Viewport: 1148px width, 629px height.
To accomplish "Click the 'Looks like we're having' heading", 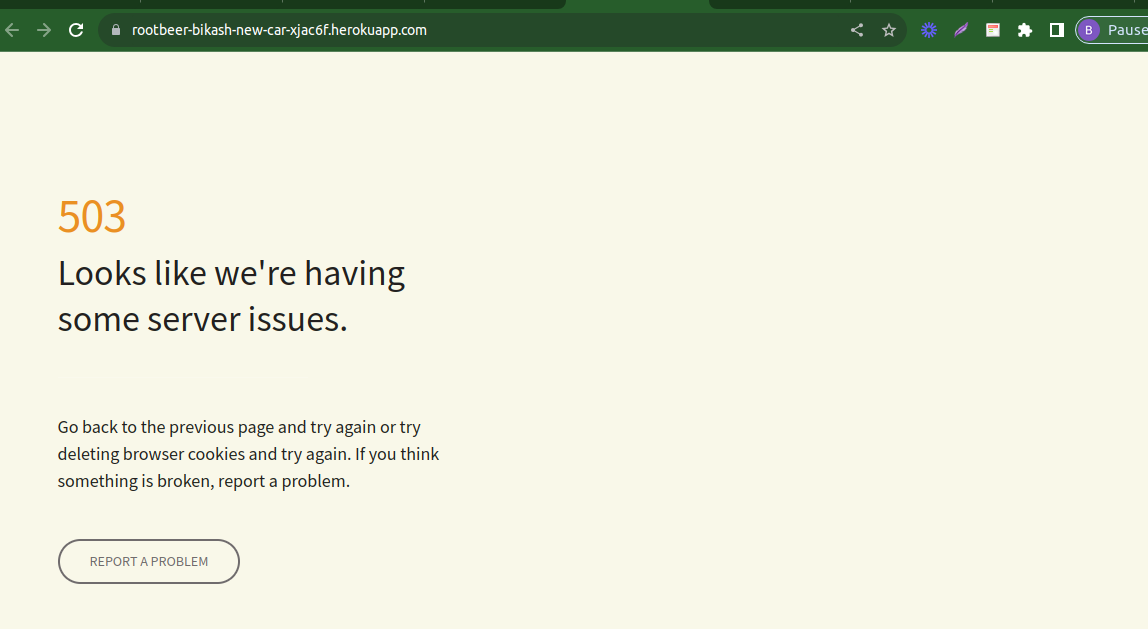I will [x=231, y=296].
